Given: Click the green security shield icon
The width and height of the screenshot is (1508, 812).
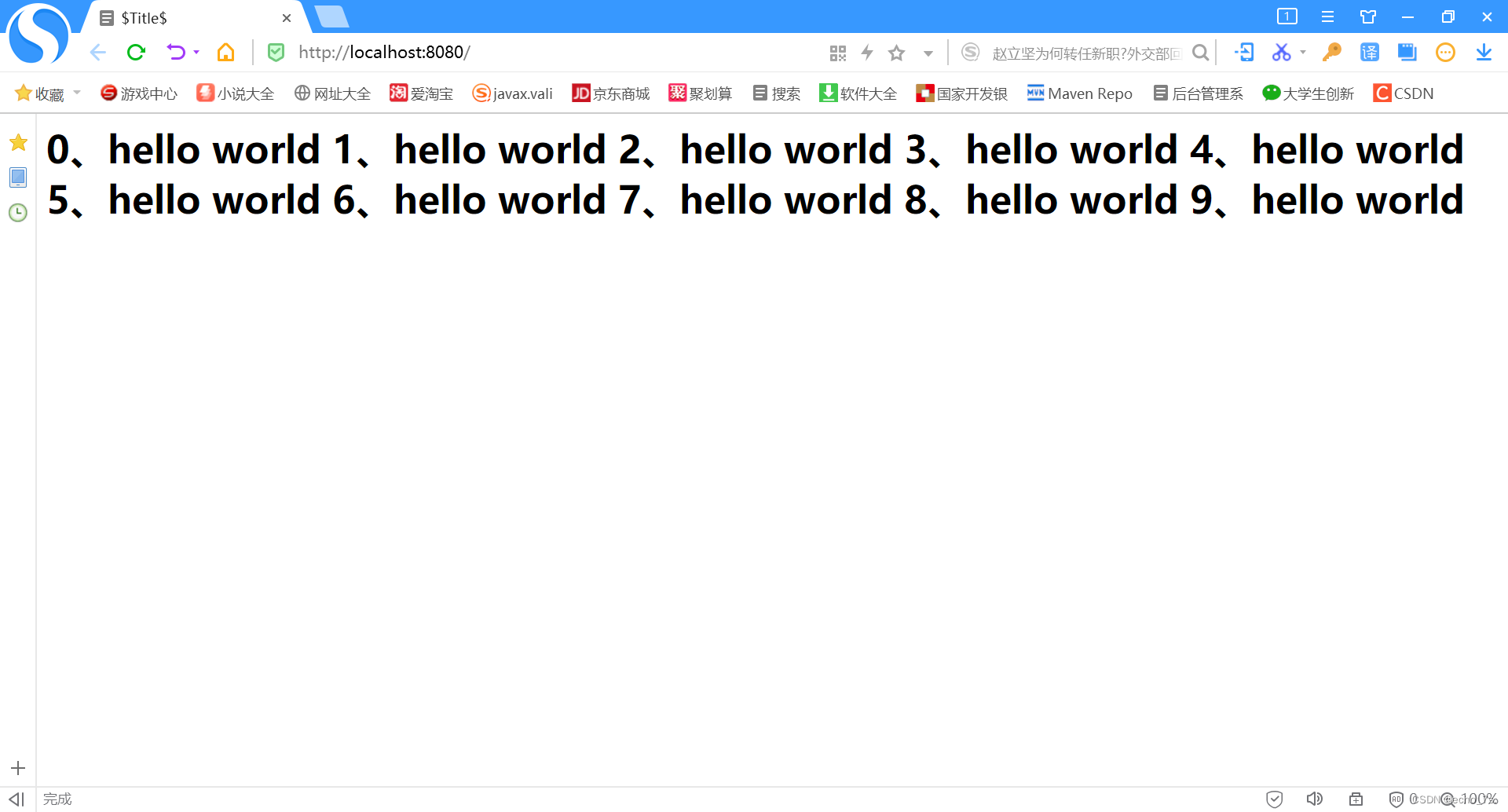Looking at the screenshot, I should (276, 53).
